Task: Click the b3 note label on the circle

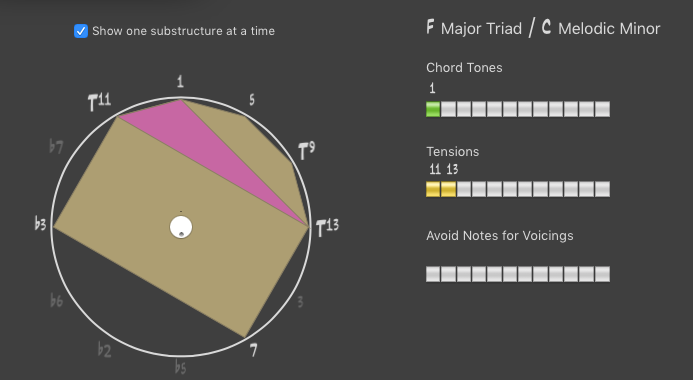Action: click(x=40, y=224)
